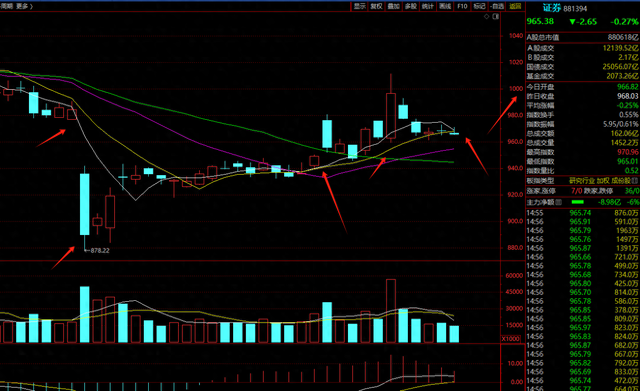Open the 多股 multi-stock view
The image size is (640, 391).
[411, 6]
